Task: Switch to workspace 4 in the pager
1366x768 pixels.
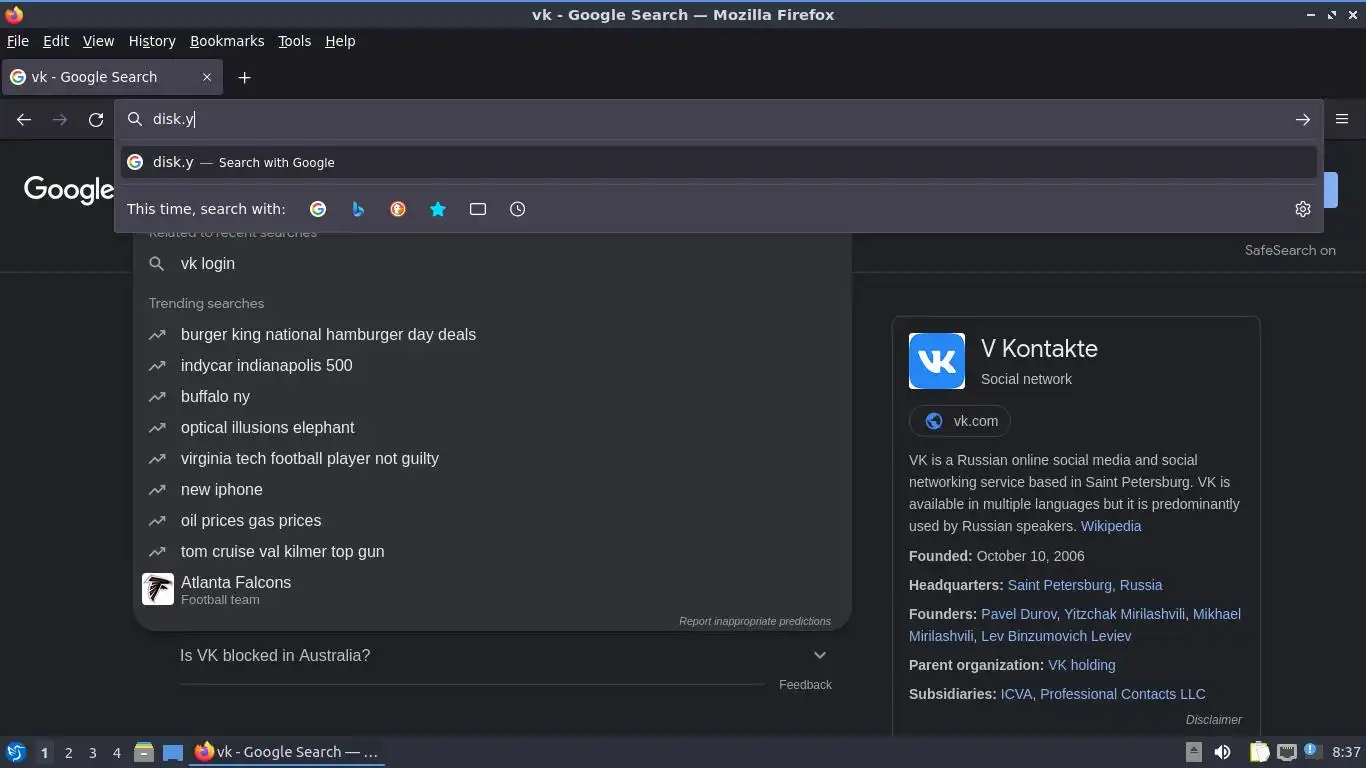Action: coord(116,752)
